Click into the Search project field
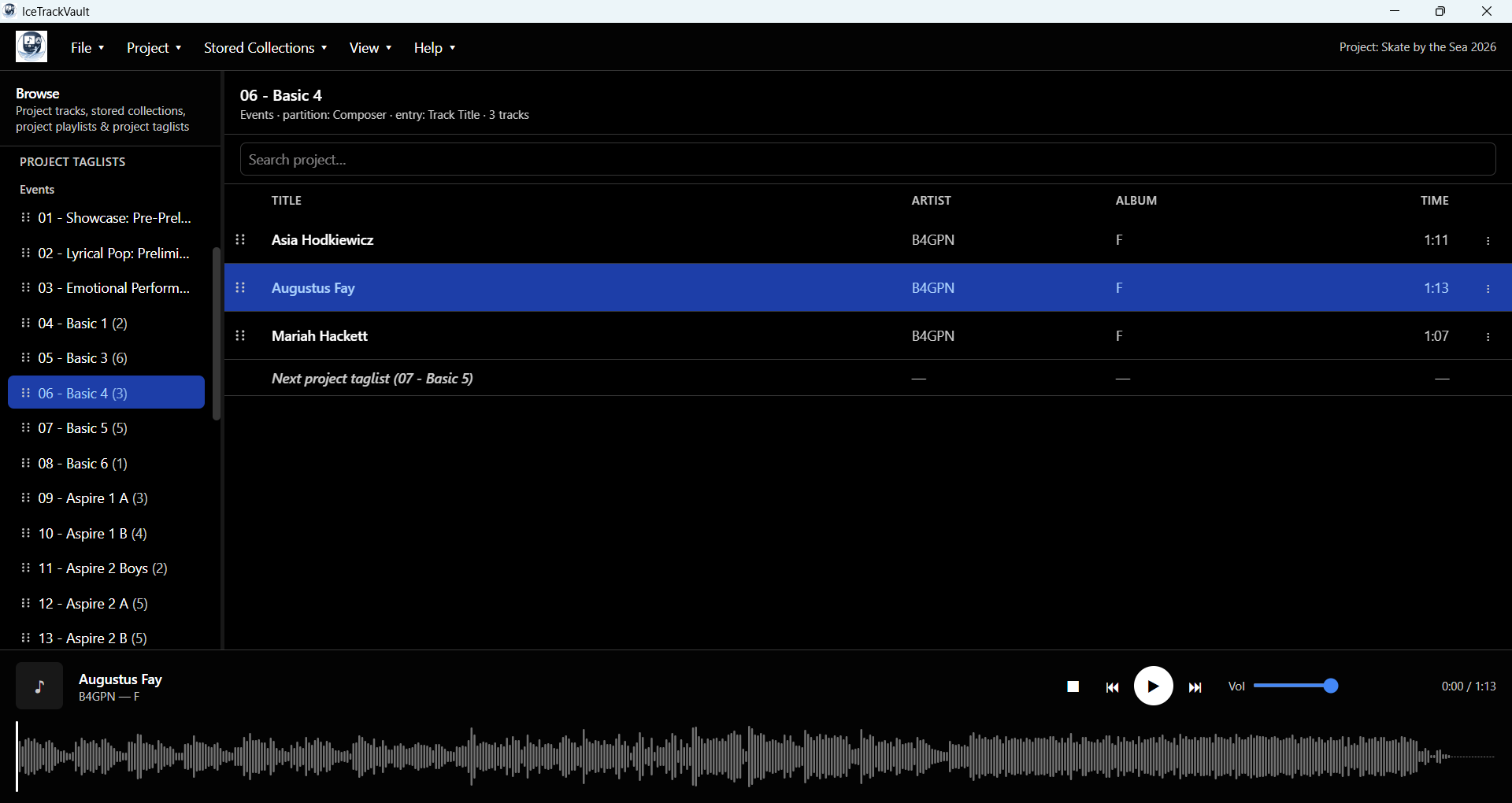 [x=868, y=160]
